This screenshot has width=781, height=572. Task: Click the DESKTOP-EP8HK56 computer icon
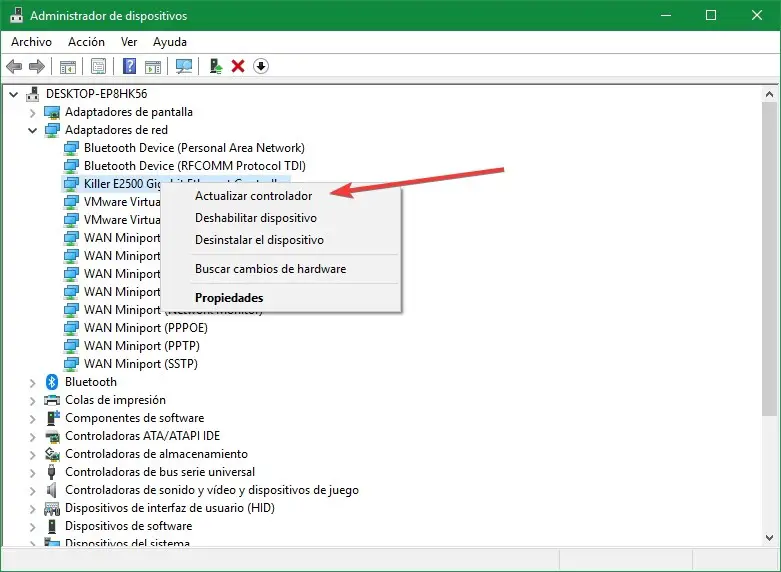pos(33,94)
